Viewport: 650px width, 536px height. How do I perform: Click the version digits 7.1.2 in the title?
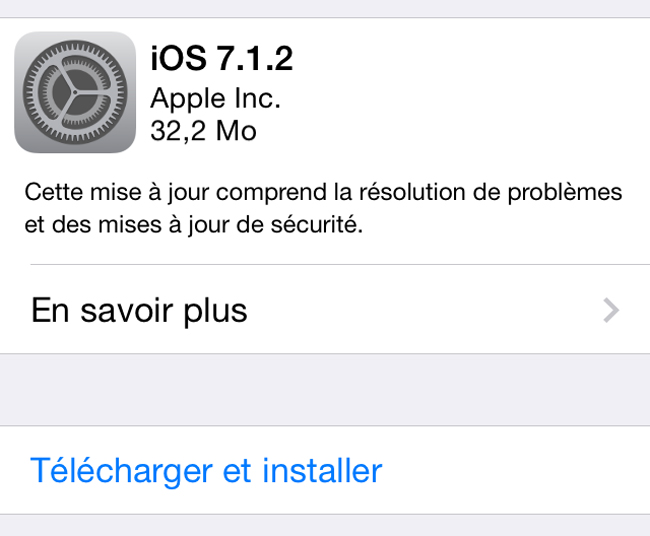[255, 58]
